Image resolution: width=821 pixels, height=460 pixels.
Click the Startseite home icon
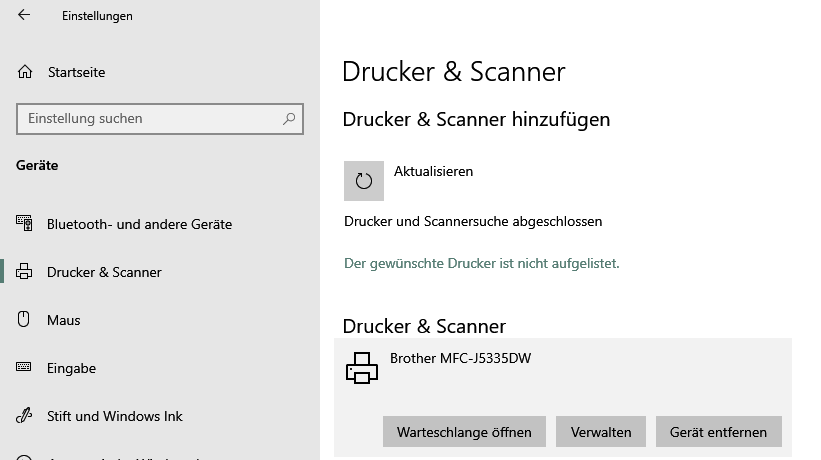point(25,72)
